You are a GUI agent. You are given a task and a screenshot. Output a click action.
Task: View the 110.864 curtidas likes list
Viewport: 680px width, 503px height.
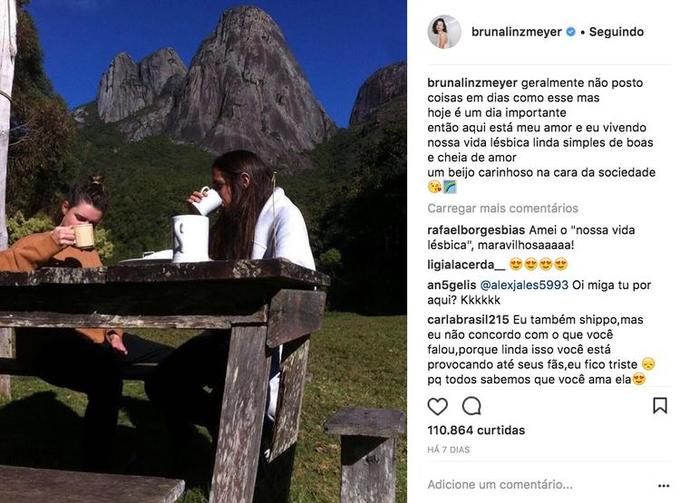point(476,430)
